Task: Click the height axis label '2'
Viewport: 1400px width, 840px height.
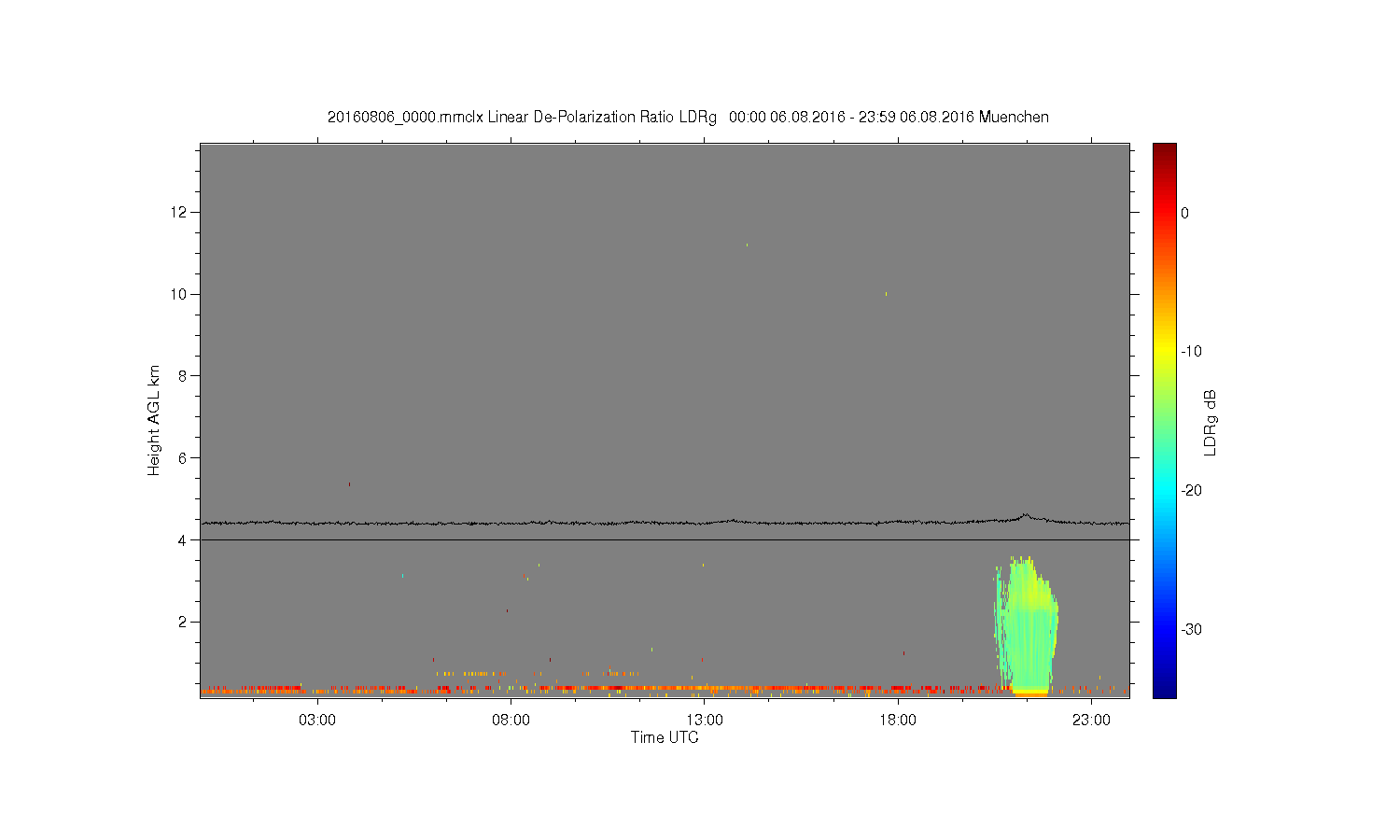Action: [184, 623]
